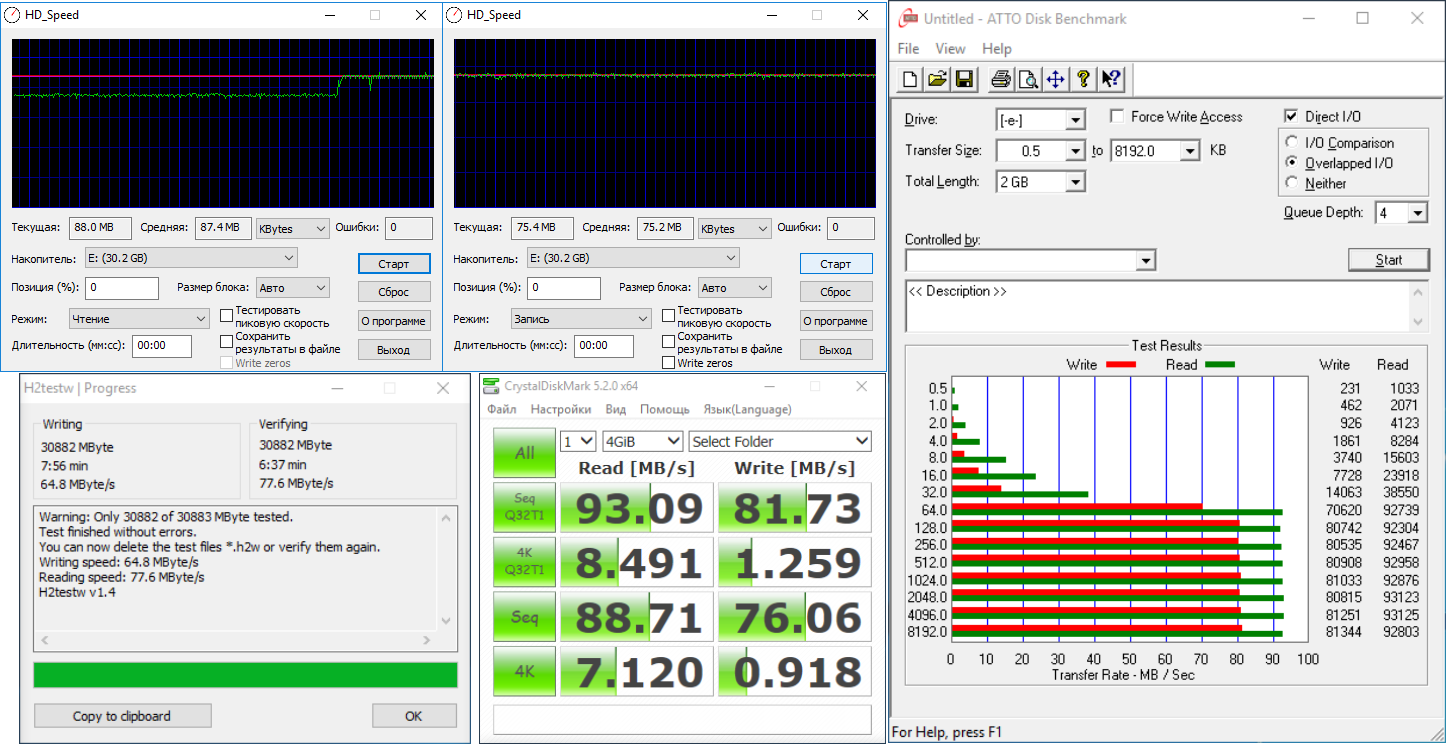The width and height of the screenshot is (1446, 744).
Task: Click the Save floppy disk icon in ATTO
Action: click(964, 79)
